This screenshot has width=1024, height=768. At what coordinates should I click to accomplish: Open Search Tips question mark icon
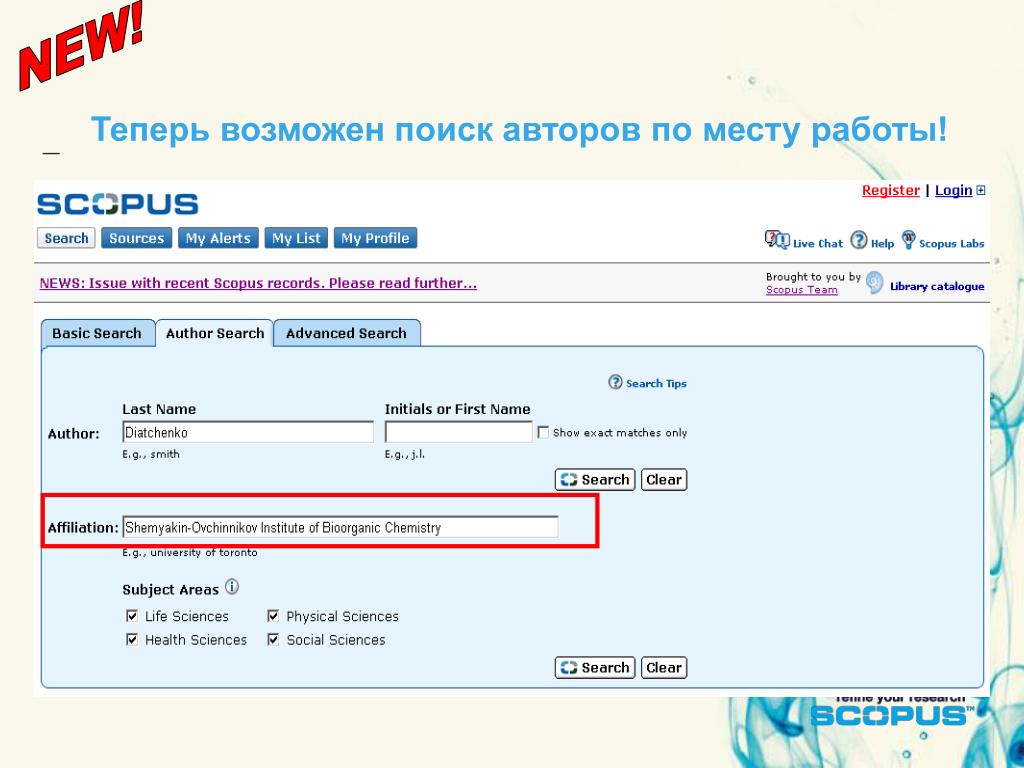[615, 382]
